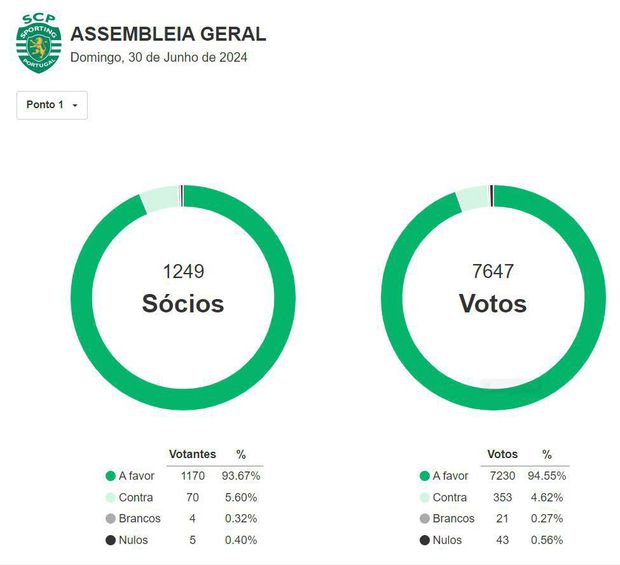Click the light-green Contra segment of Sócios donut
Viewport: 620px width, 565px height.
pos(158,198)
